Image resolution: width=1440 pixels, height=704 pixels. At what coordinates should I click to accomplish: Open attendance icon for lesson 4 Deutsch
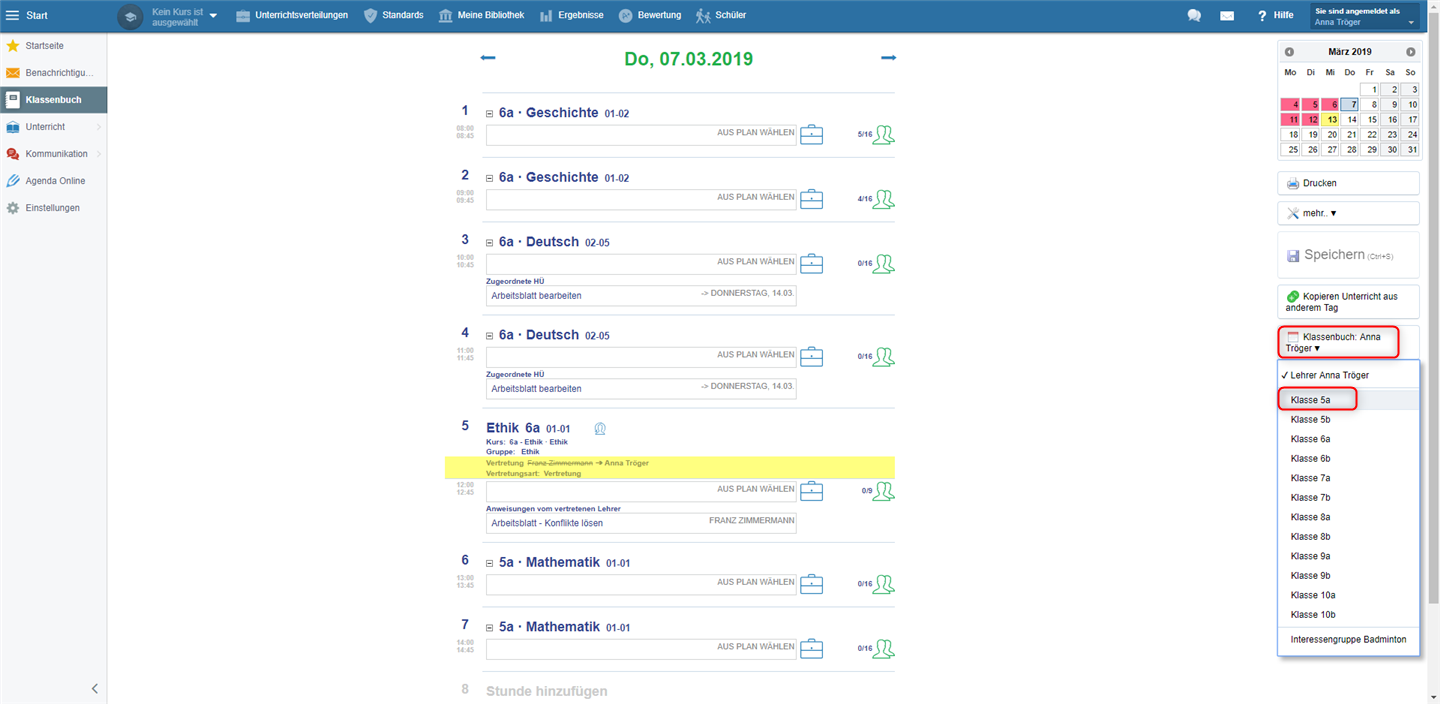(883, 357)
